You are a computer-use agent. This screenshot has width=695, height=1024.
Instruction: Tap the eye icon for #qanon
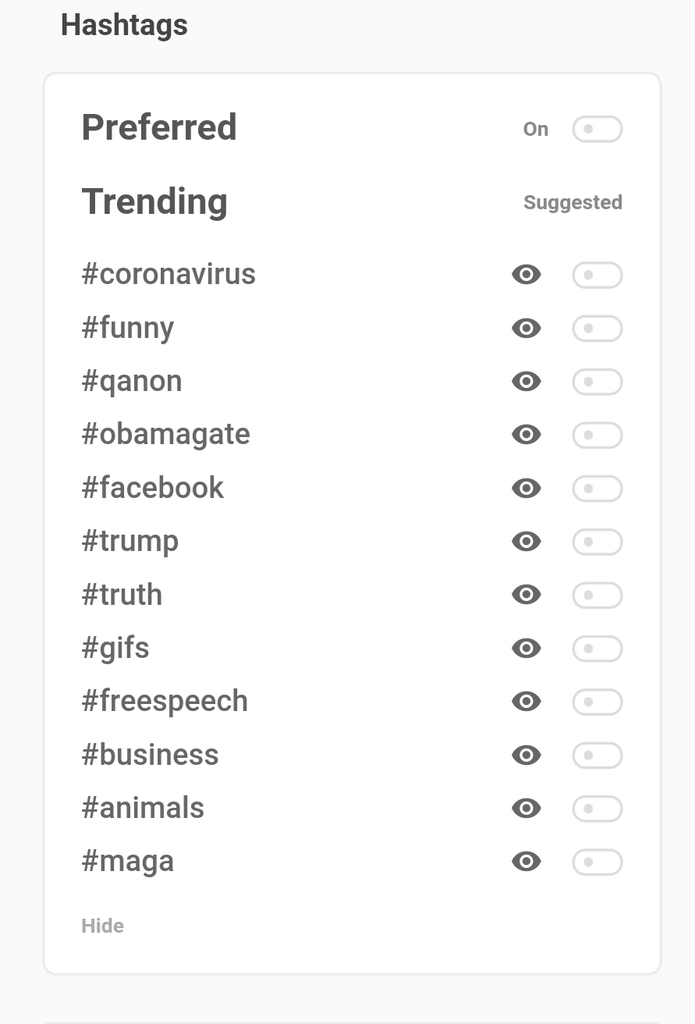point(526,381)
